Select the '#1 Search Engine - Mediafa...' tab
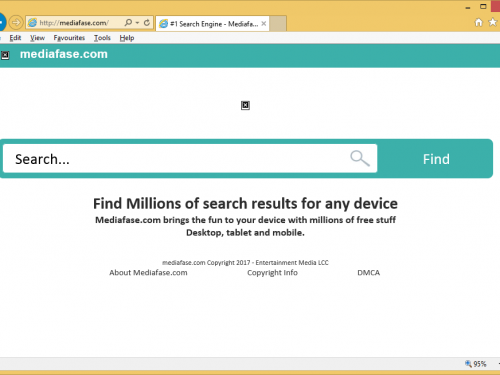The height and width of the screenshot is (375, 500). (213, 24)
